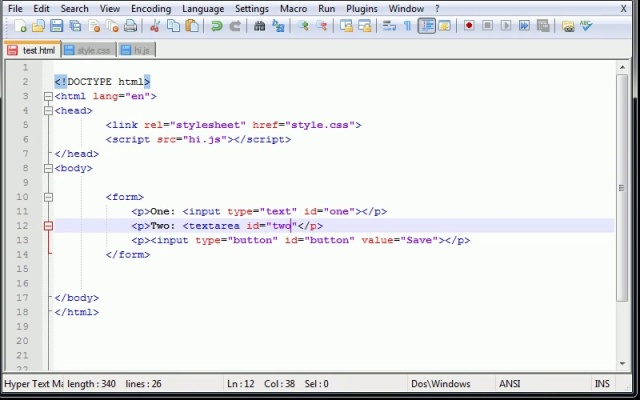Undo the last edit with green arrow
Viewport: 640px width, 400px height.
216,26
